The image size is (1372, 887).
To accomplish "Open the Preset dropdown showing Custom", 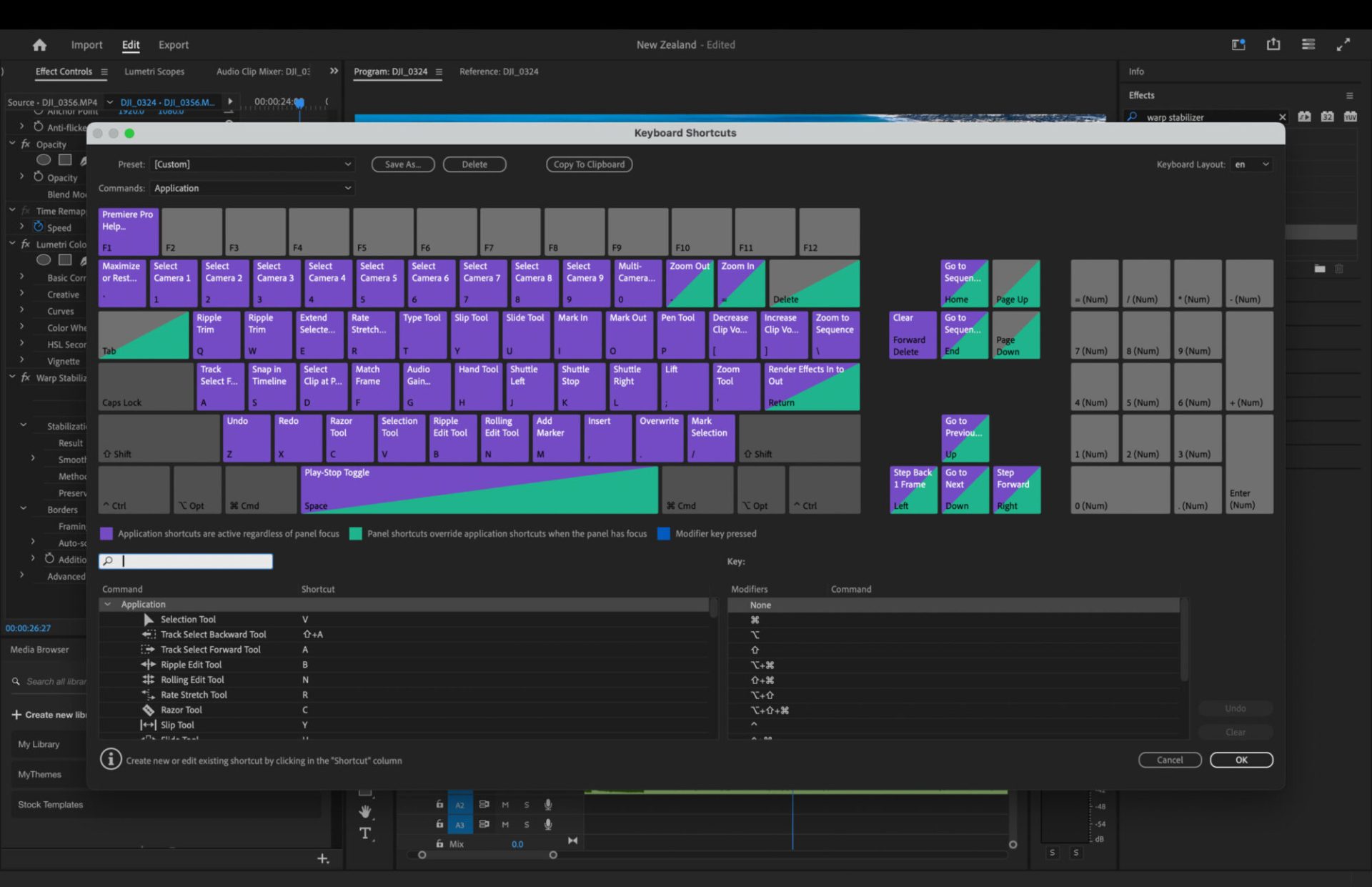I will click(253, 164).
